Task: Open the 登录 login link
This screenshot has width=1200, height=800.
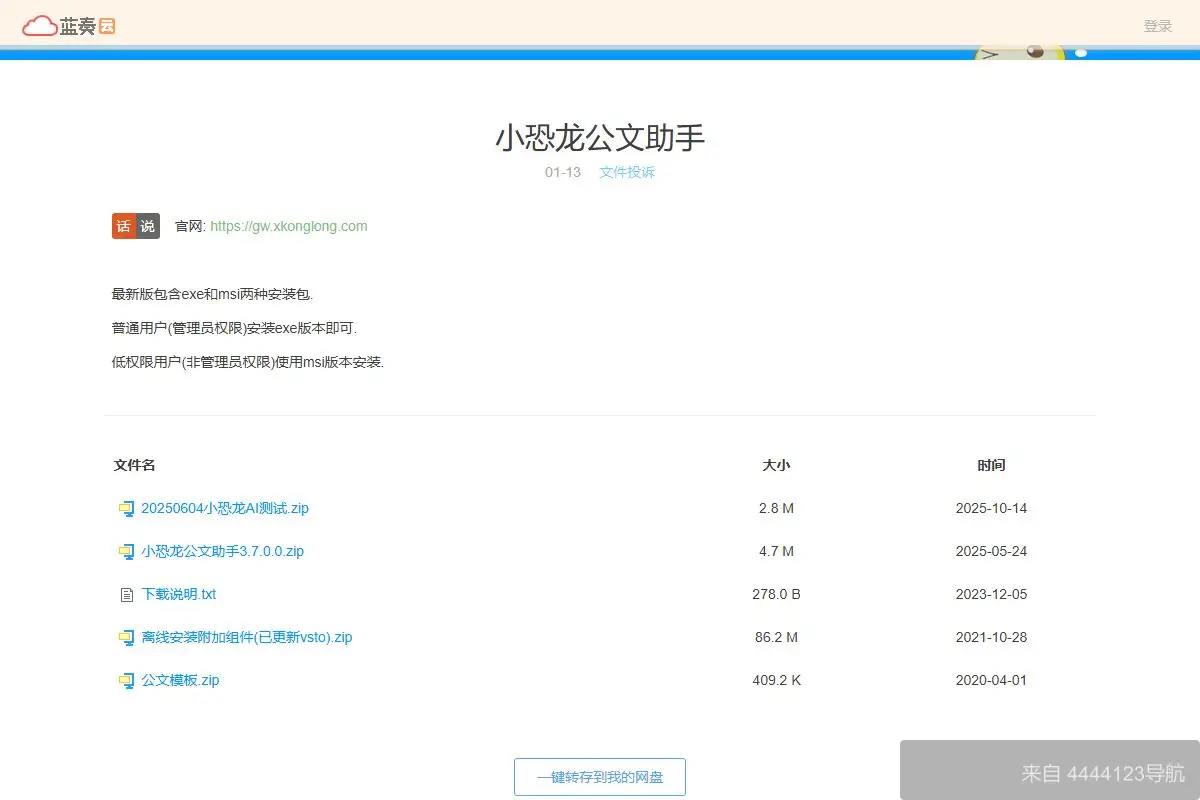Action: pos(1157,25)
